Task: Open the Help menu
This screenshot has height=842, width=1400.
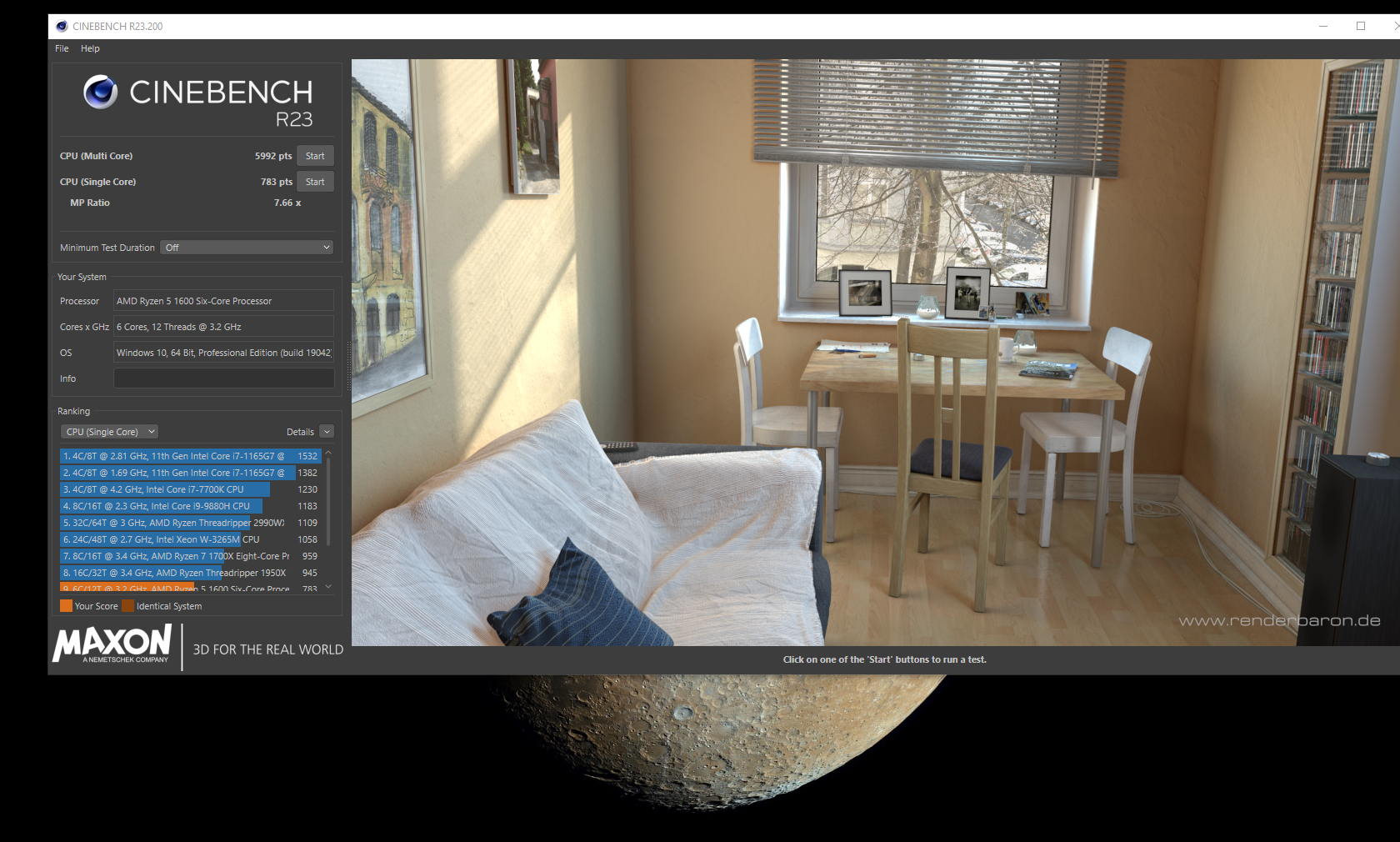Action: pyautogui.click(x=90, y=48)
